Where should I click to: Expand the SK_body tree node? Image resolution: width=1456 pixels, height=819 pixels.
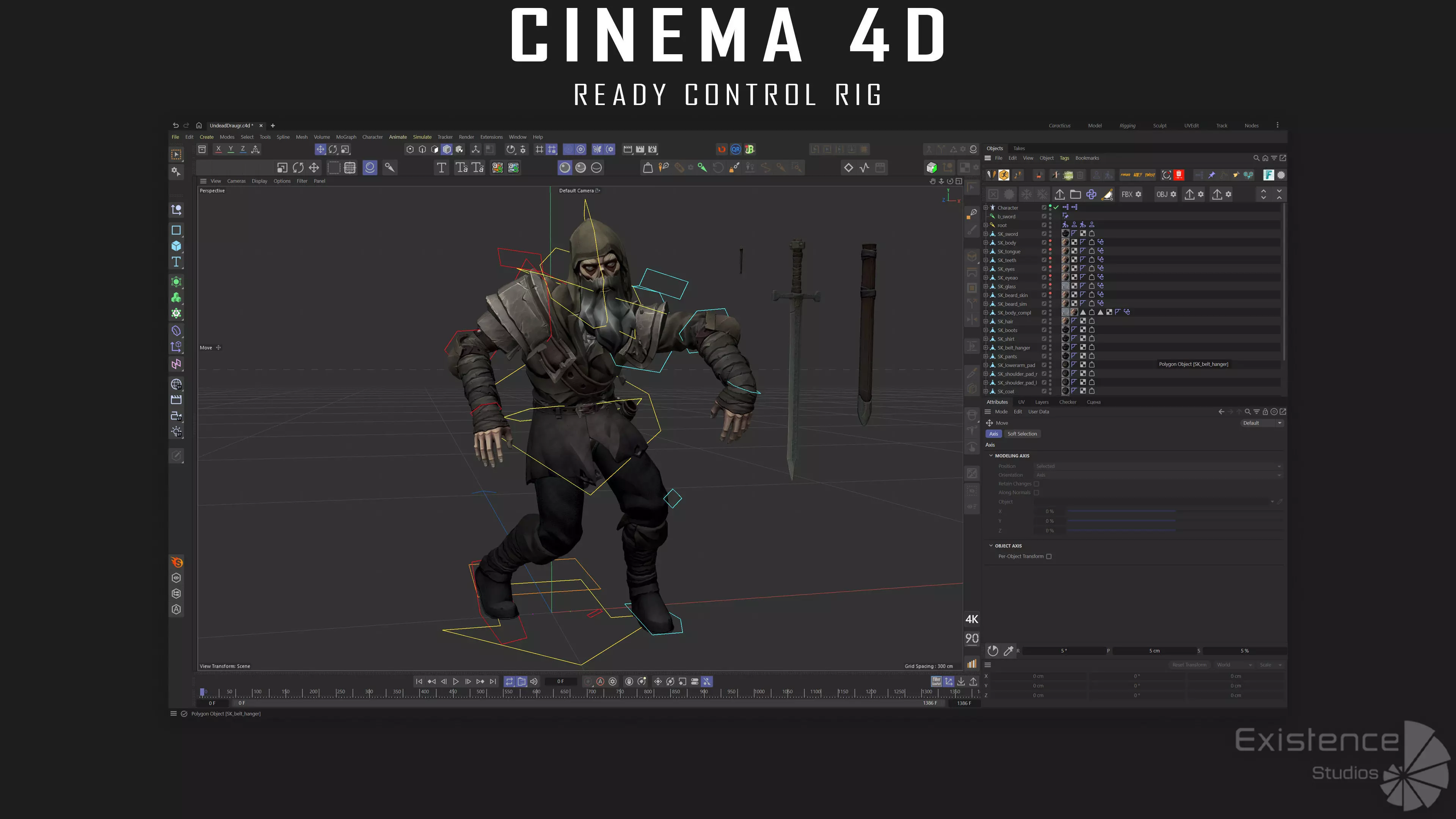(x=986, y=243)
